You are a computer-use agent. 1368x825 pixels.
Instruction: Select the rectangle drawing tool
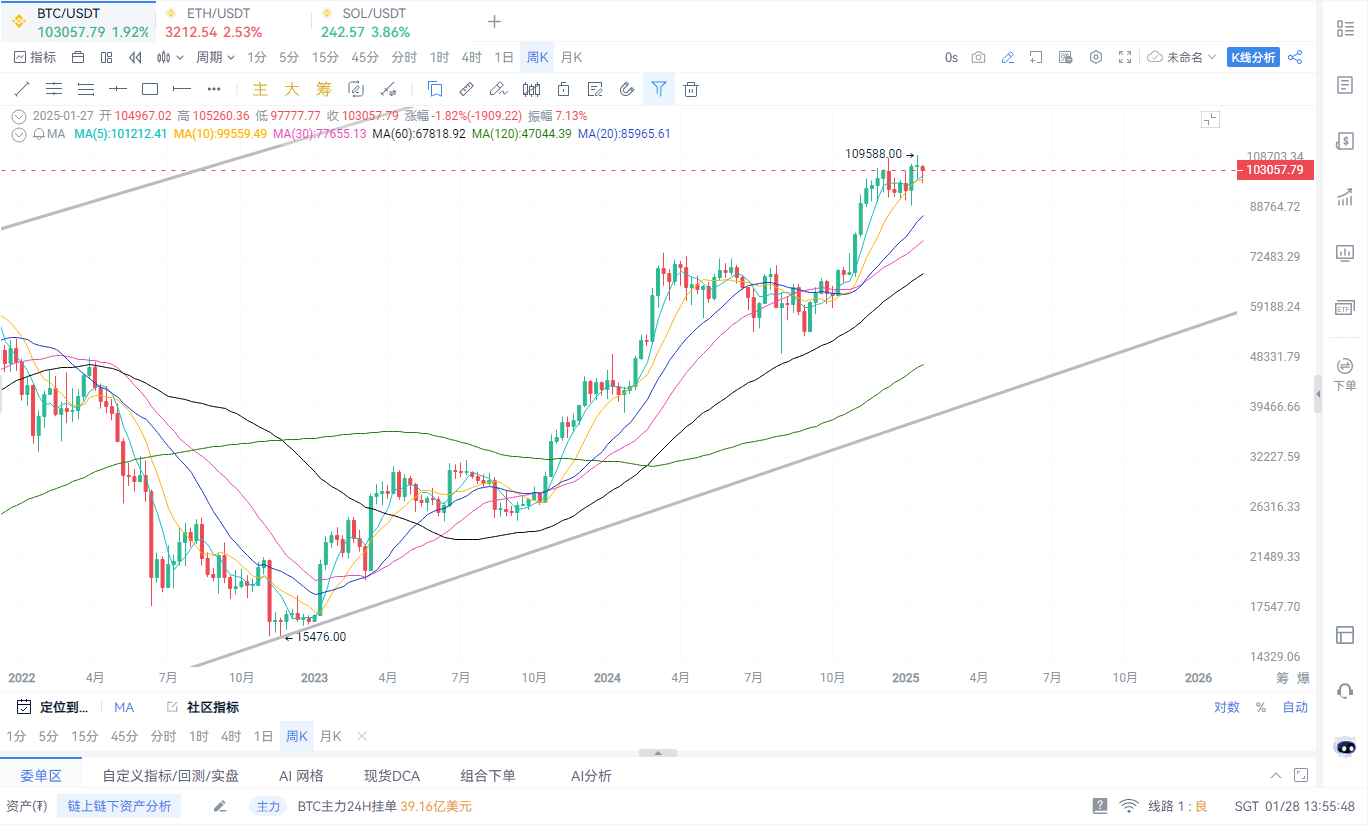[150, 88]
